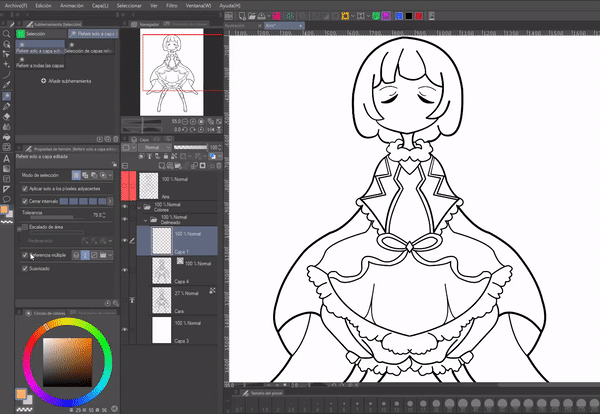Hide the Colores folder layer

point(125,208)
